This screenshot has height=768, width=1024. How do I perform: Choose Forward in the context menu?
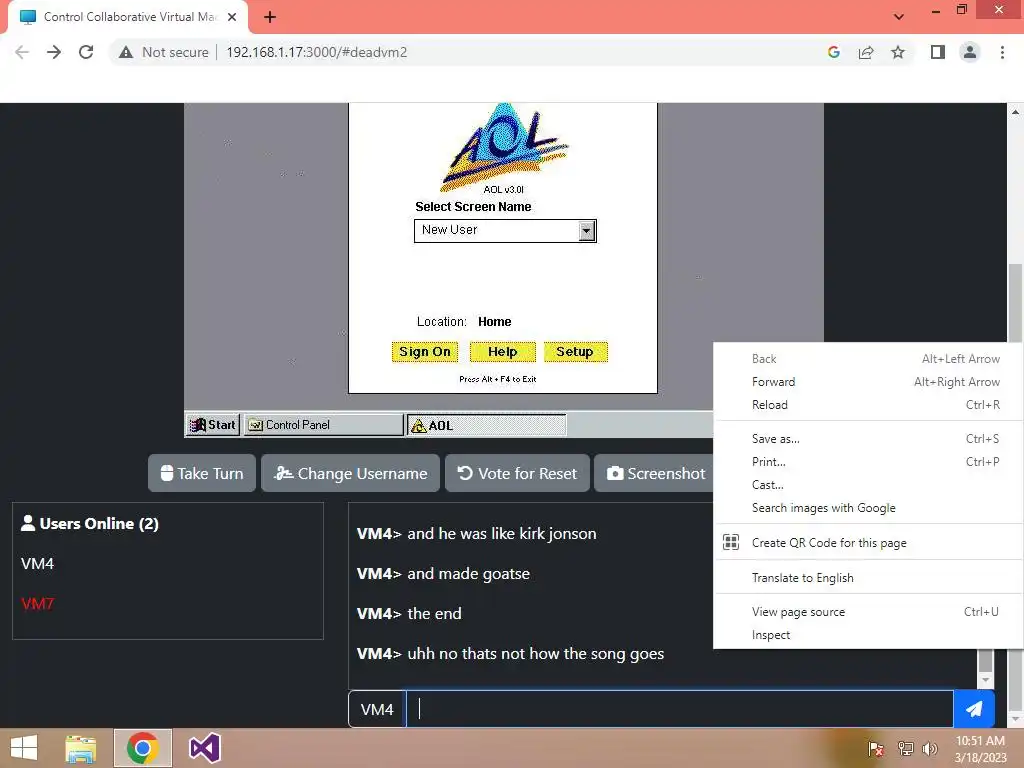869,381
